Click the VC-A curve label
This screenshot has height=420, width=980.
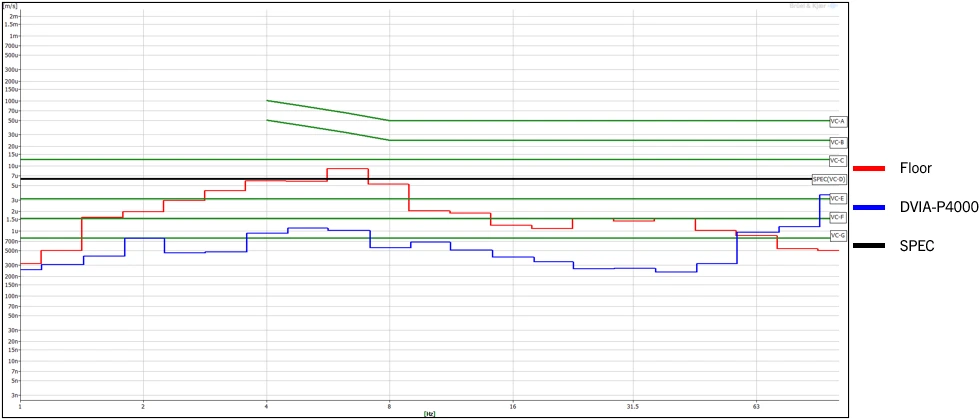837,121
